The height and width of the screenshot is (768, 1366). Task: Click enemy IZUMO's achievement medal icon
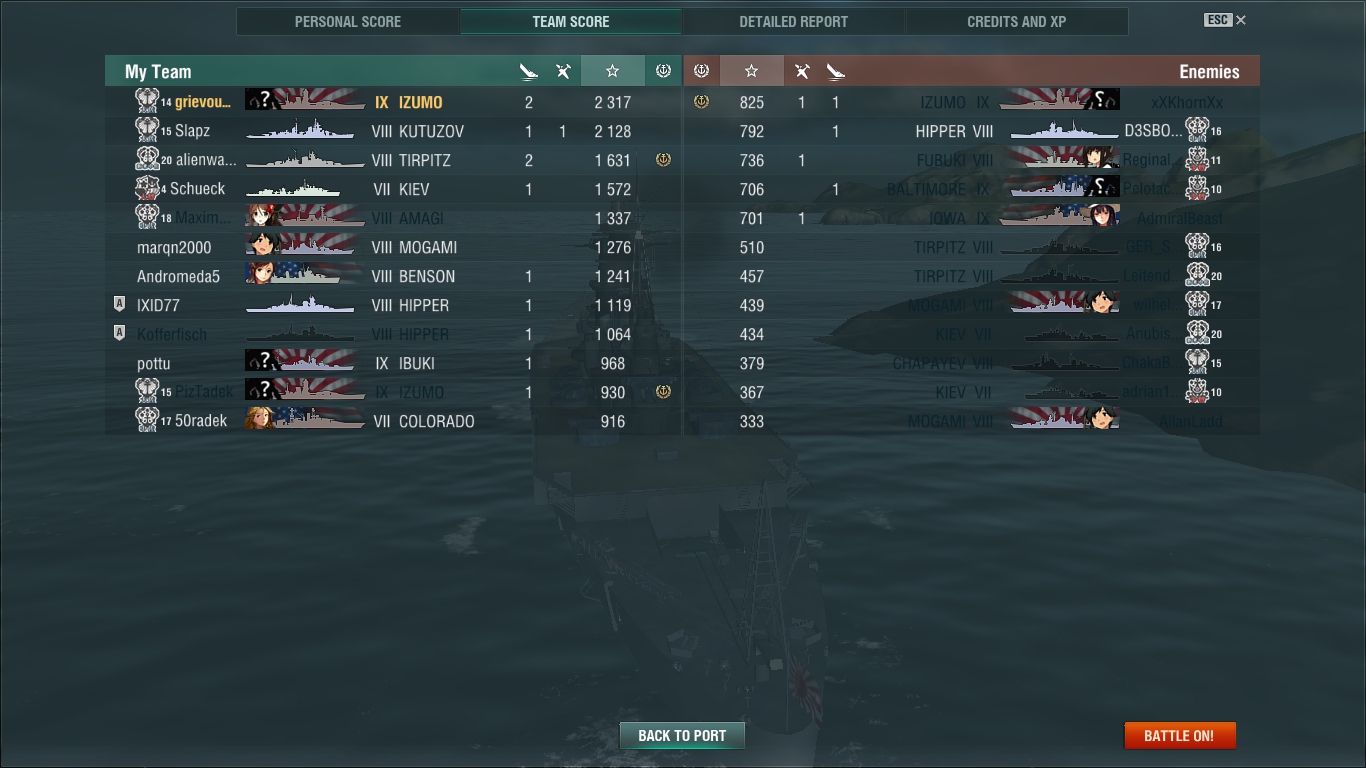click(x=701, y=102)
